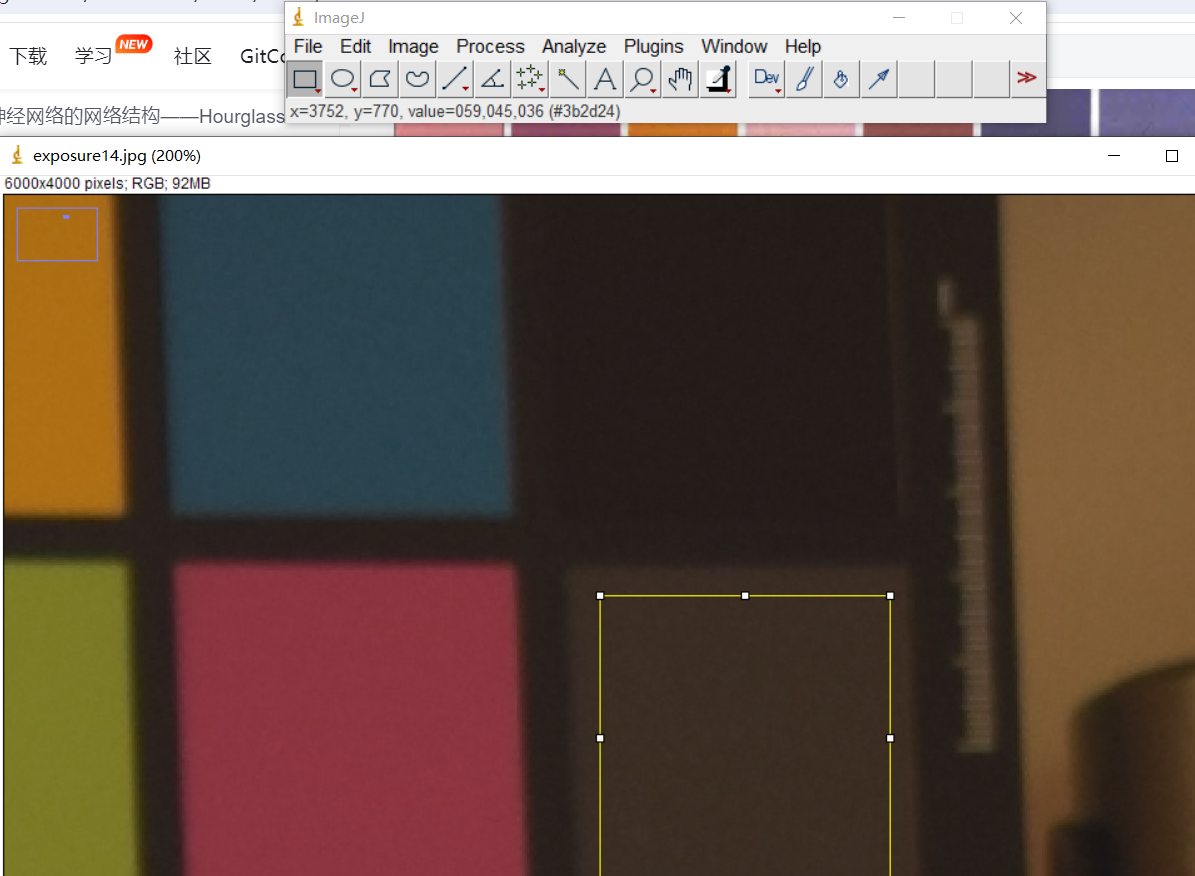
Task: Select the Straight Line tool
Action: click(x=455, y=79)
